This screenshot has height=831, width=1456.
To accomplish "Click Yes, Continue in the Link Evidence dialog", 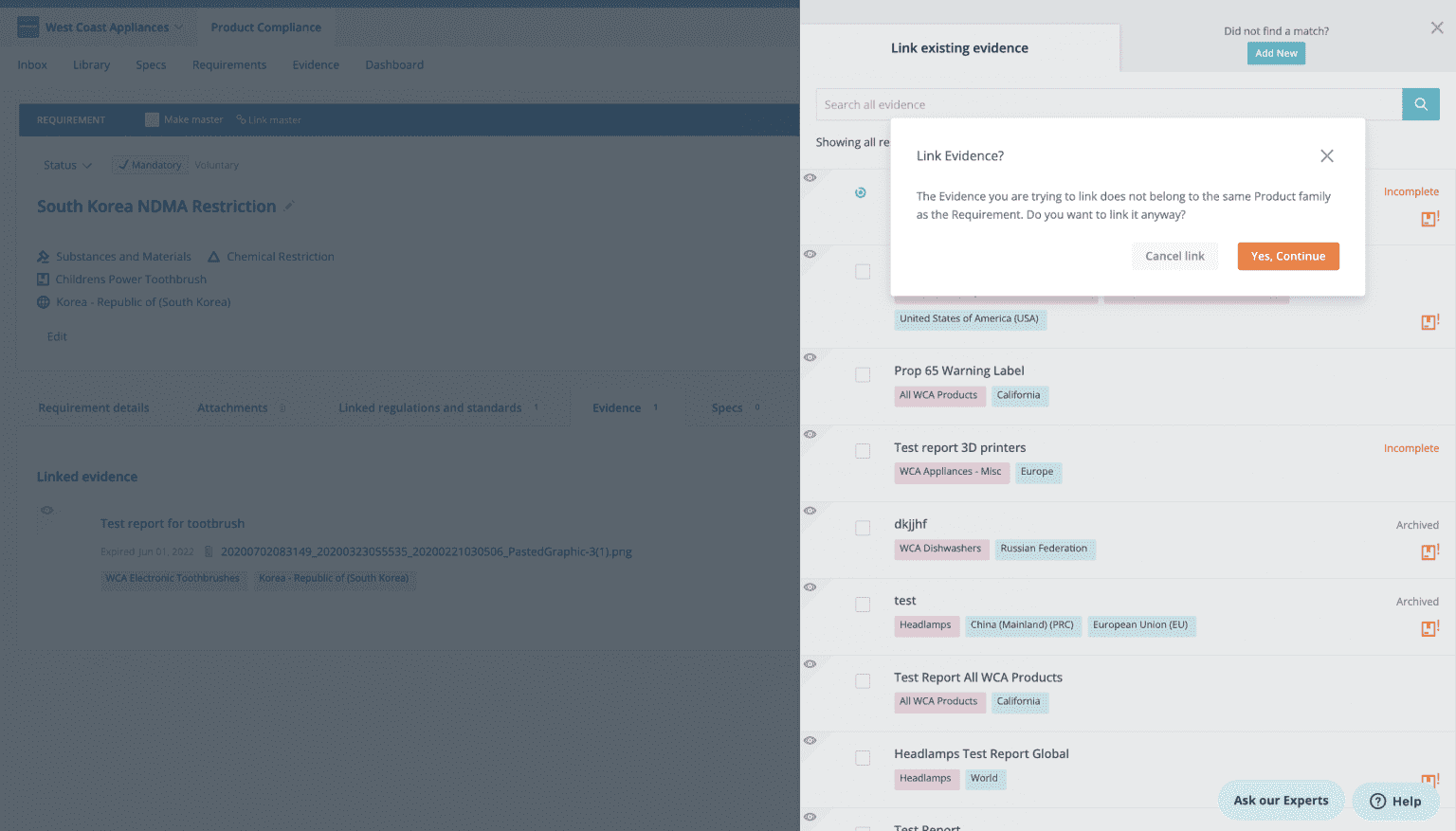I will pos(1287,256).
